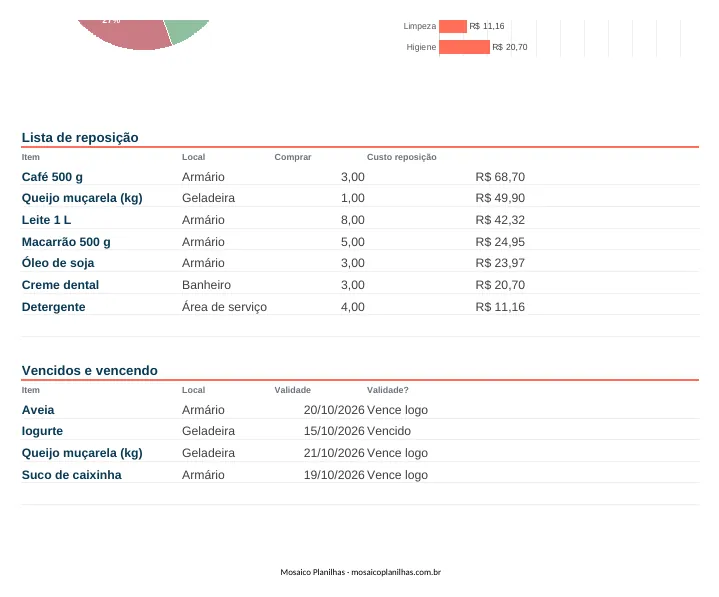Click the 'Mosaico Planilhas - mosaicoplanilhas.com.br' footer text
This screenshot has height=597, width=719.
[x=360, y=572]
